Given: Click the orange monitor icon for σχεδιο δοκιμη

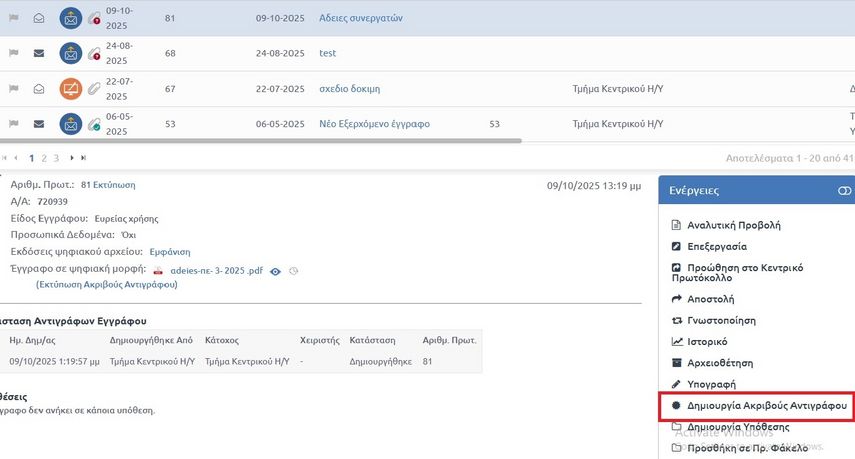Looking at the screenshot, I should (x=70, y=89).
